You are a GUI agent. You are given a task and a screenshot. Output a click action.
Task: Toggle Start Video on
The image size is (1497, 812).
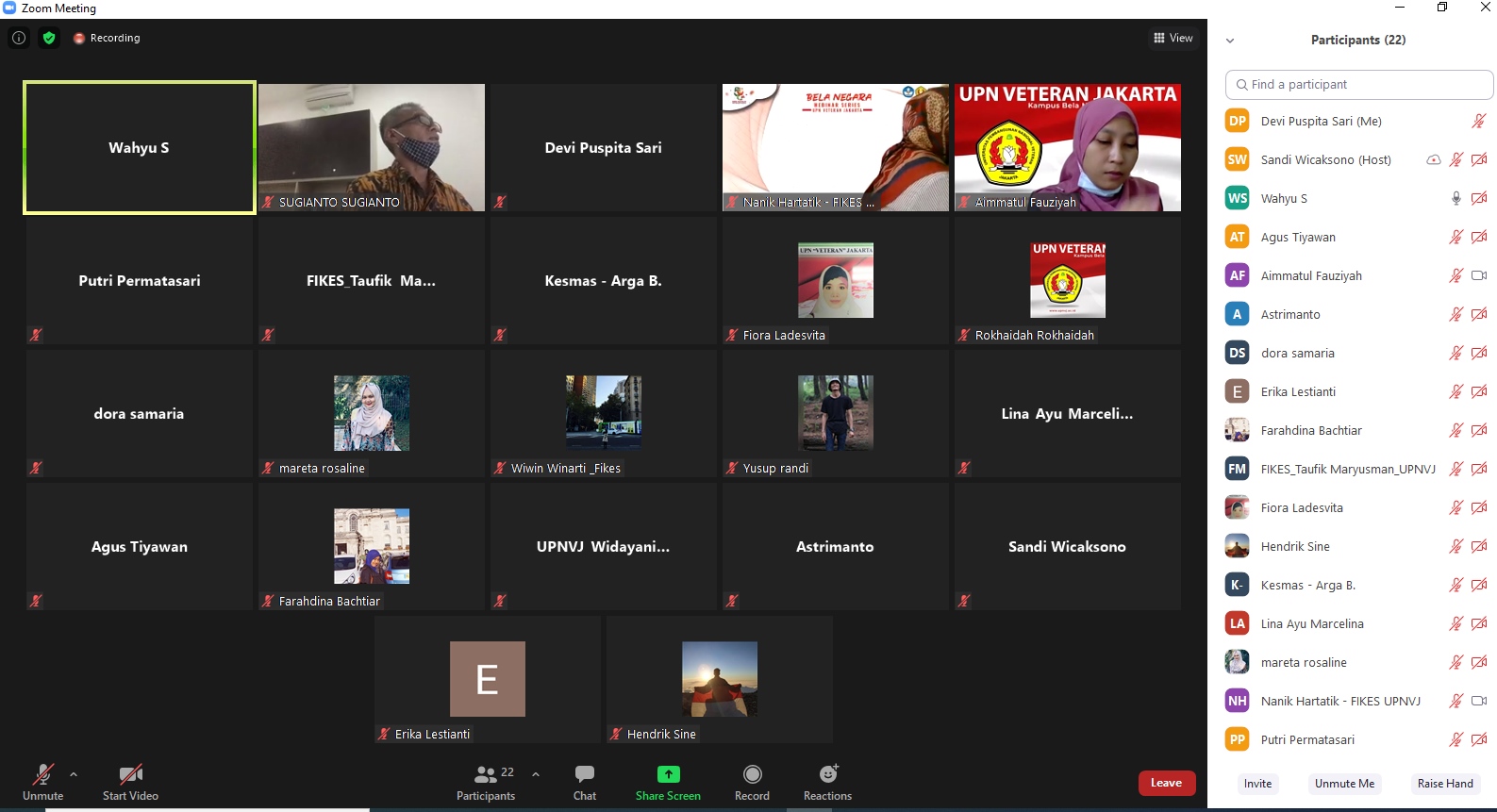click(130, 782)
